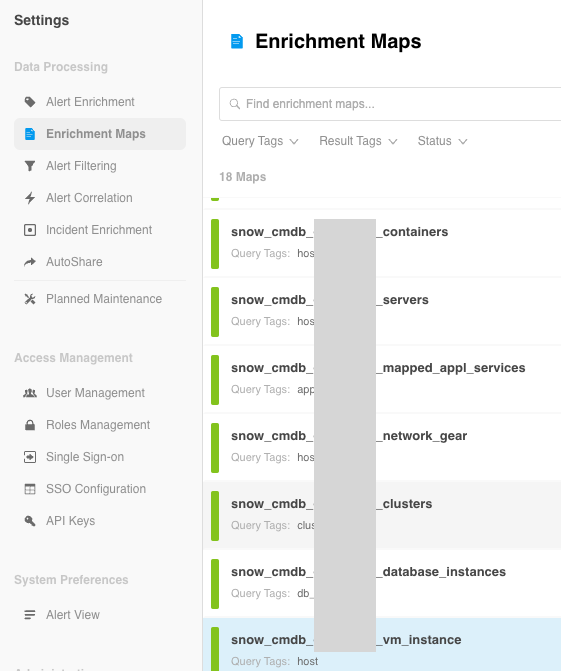Click the Incident Enrichment square icon

pos(30,230)
